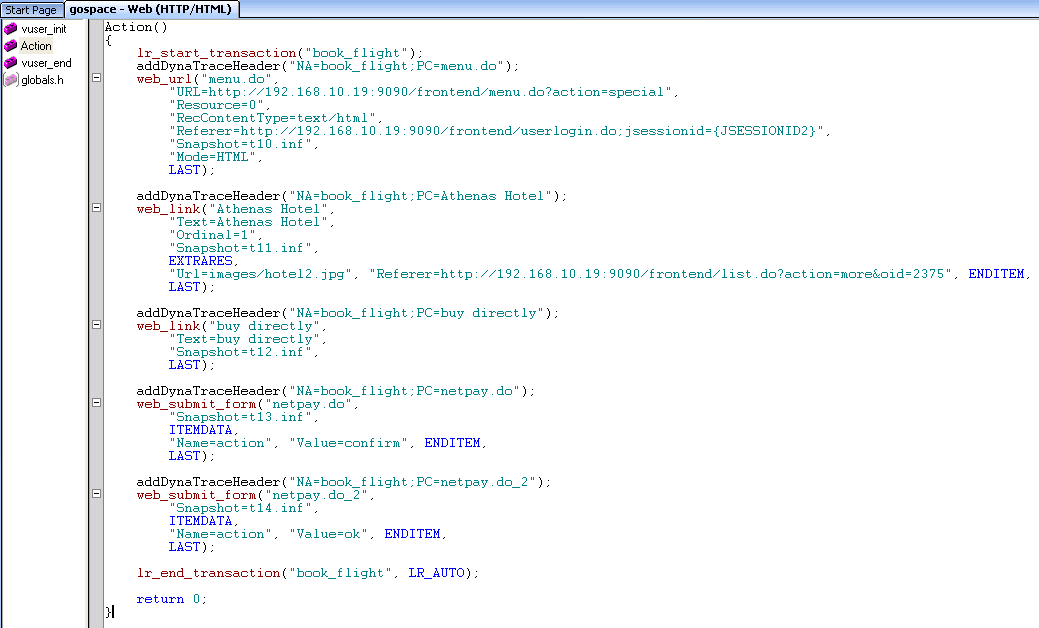Place cursor on lr_start_transaction line

pyautogui.click(x=280, y=53)
